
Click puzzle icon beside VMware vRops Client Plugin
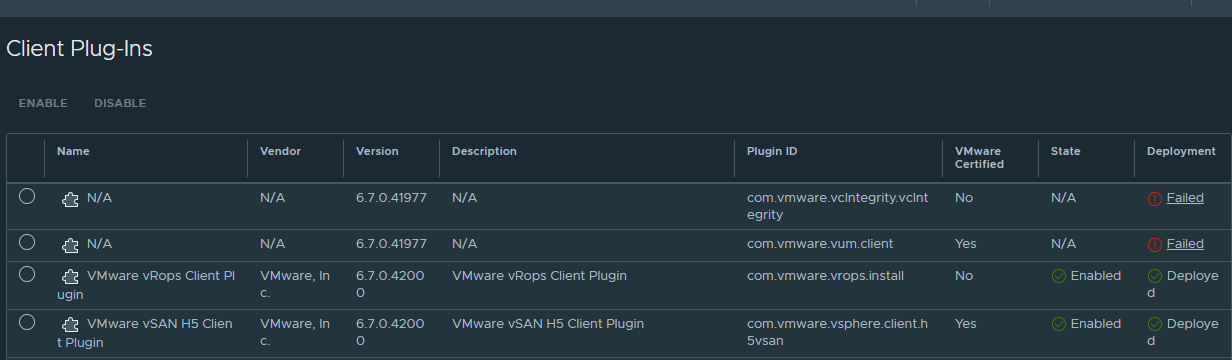point(70,276)
